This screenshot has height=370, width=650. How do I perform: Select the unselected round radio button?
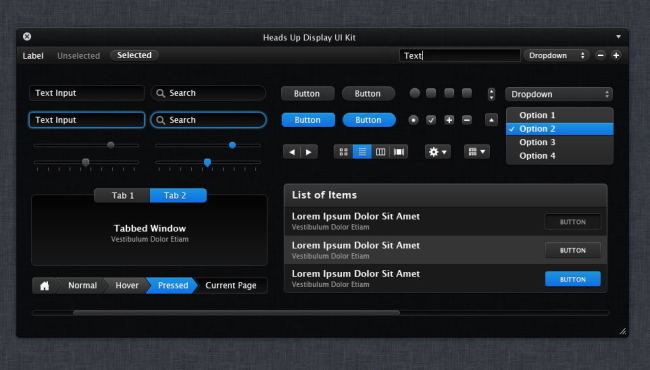point(415,93)
